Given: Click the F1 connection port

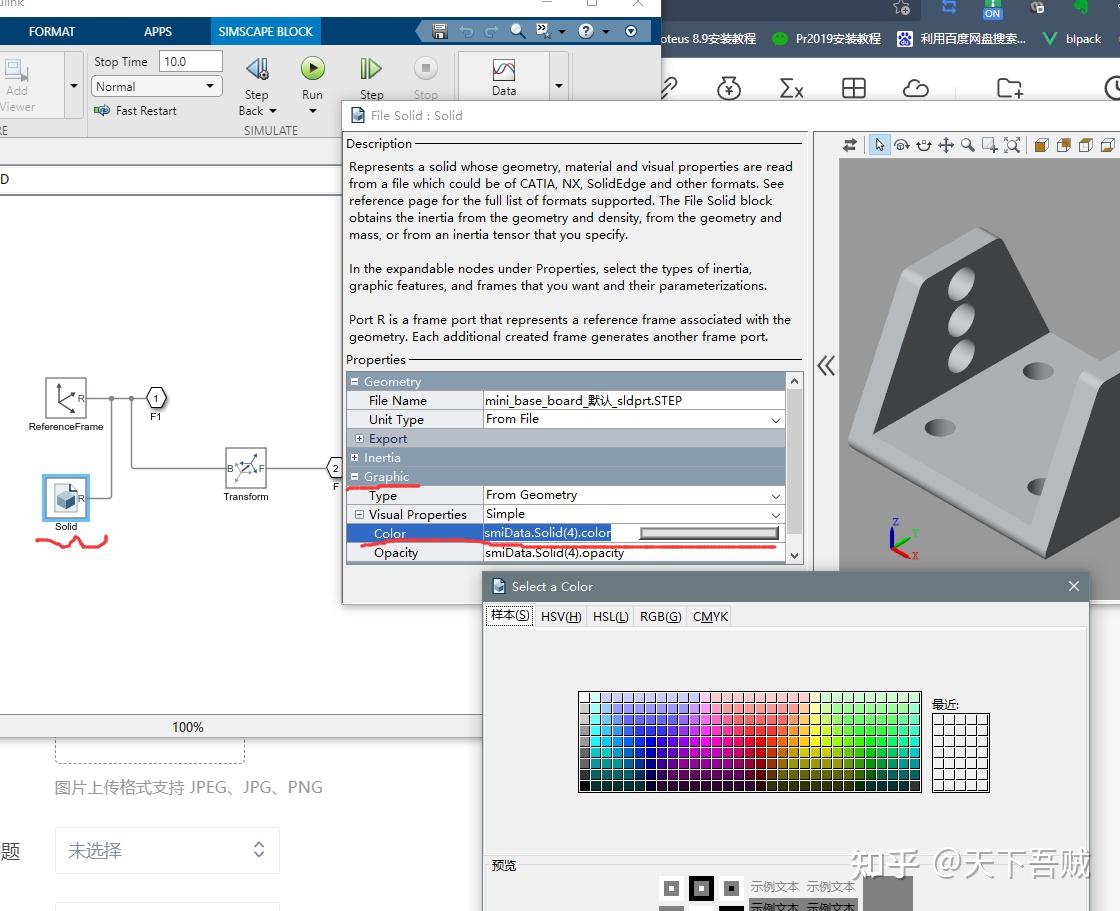Looking at the screenshot, I should point(156,398).
